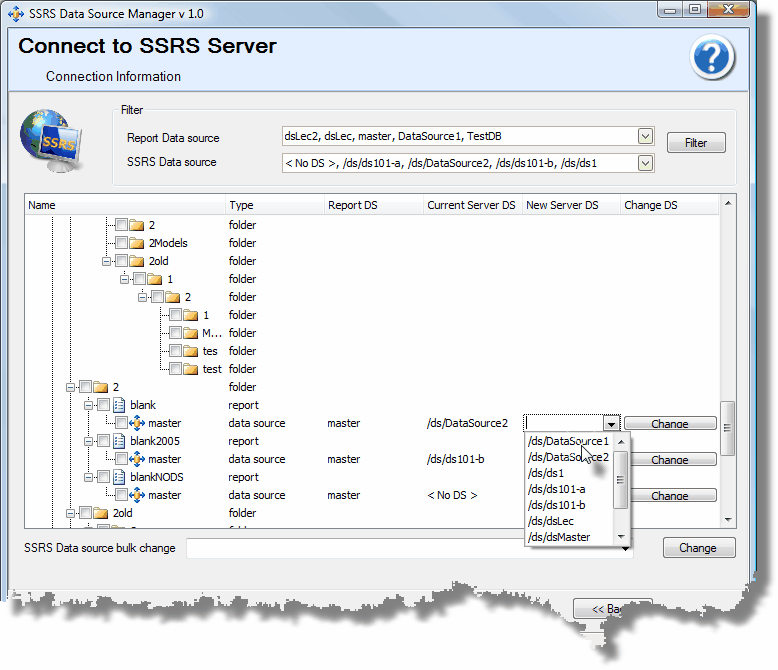The height and width of the screenshot is (670, 778).
Task: Tick the checkbox for the blank2005 report
Action: click(x=104, y=441)
